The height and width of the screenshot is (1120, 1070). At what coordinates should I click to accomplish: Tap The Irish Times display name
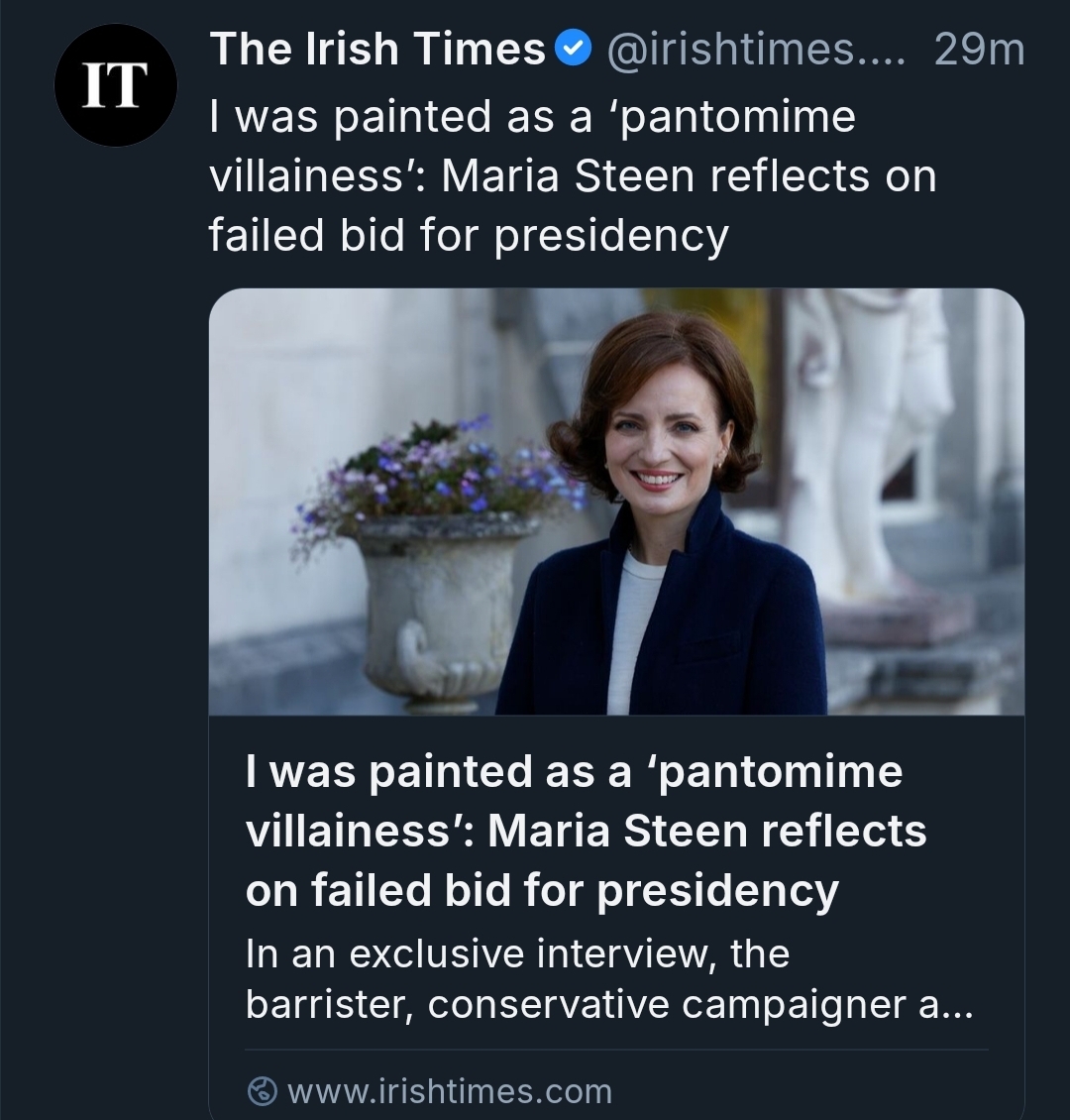pyautogui.click(x=377, y=50)
